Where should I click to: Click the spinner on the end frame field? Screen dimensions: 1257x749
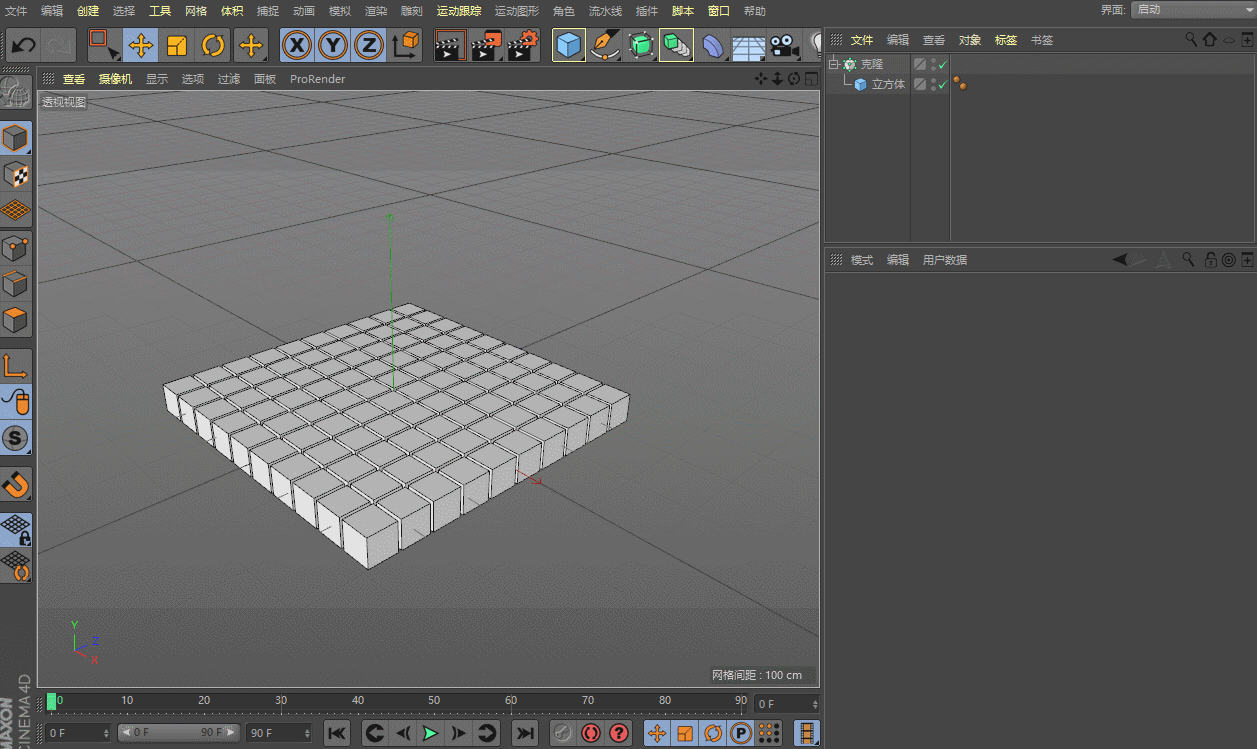[x=307, y=733]
